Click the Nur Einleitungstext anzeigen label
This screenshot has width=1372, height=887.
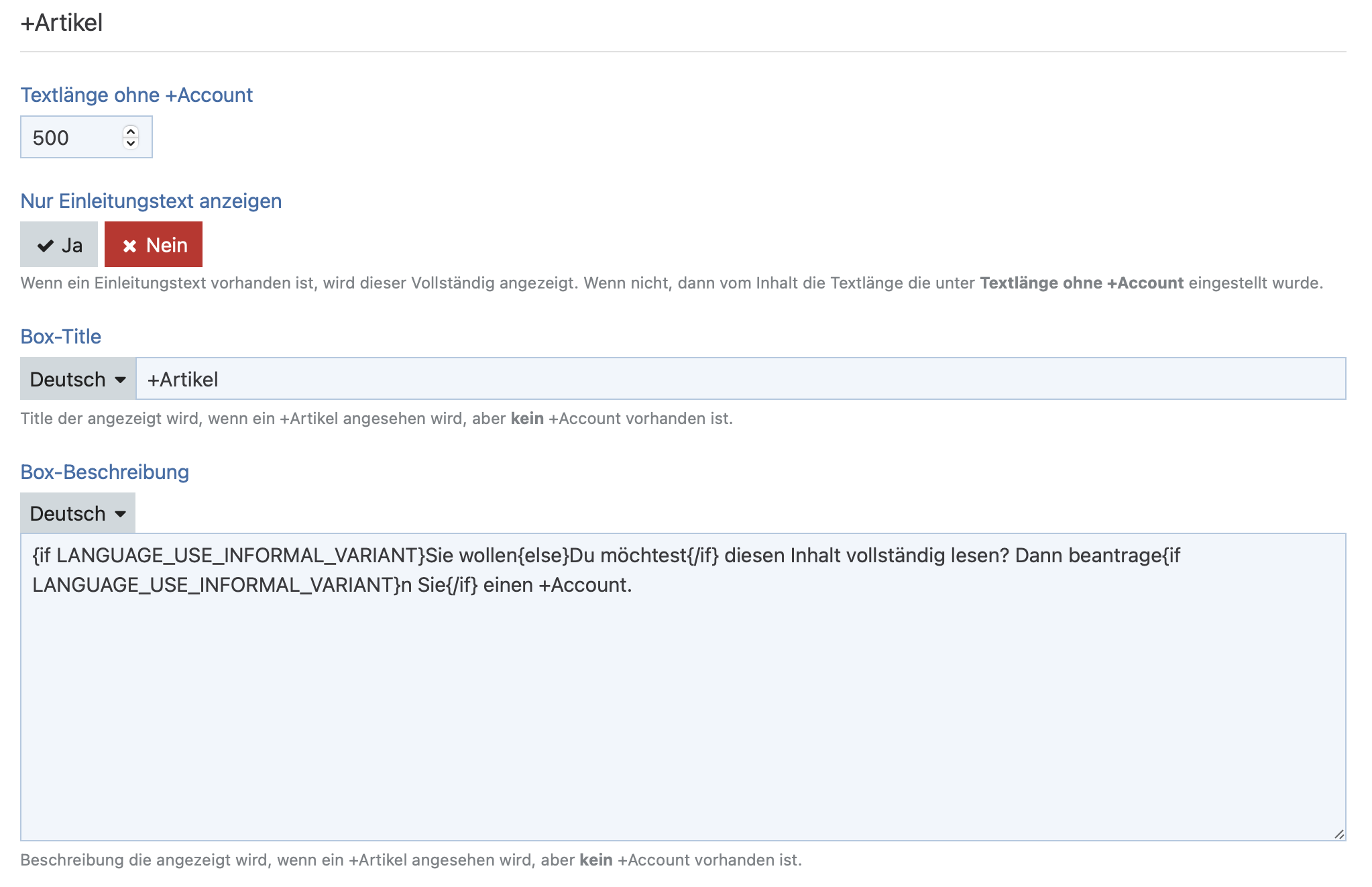coord(151,201)
